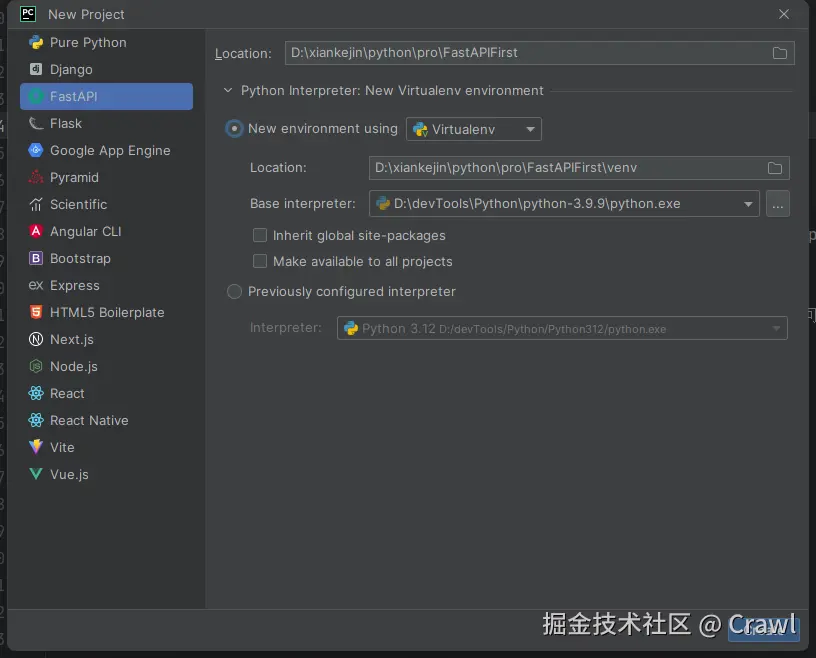Select Next.js project type label
Screen dimensions: 816x658
tap(72, 339)
